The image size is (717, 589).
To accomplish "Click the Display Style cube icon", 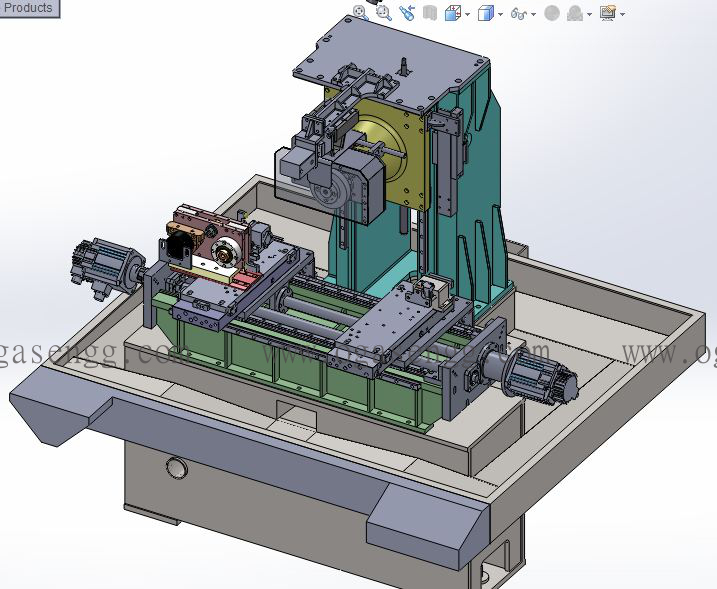I will [x=485, y=13].
